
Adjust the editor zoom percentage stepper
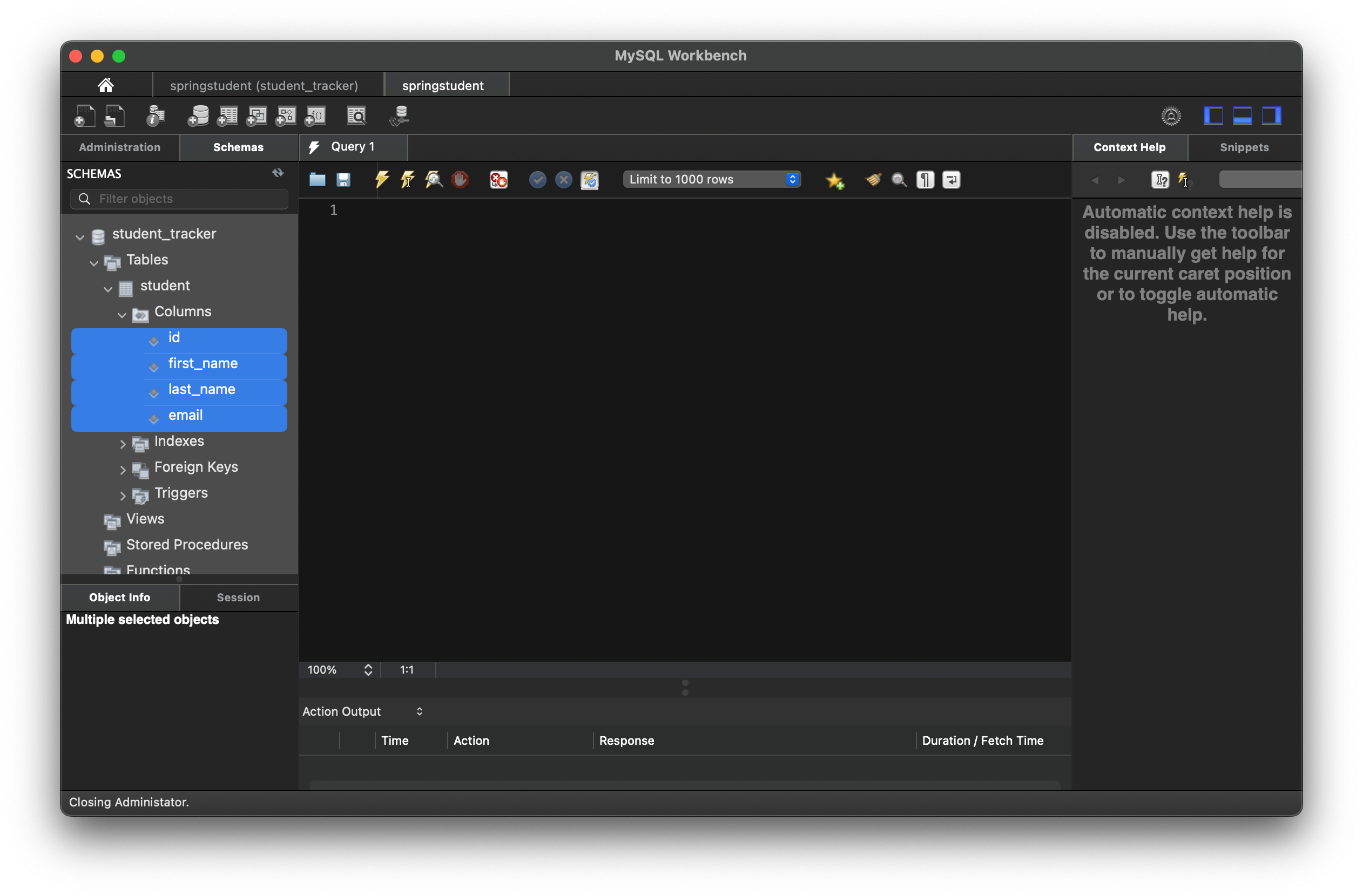pyautogui.click(x=368, y=670)
